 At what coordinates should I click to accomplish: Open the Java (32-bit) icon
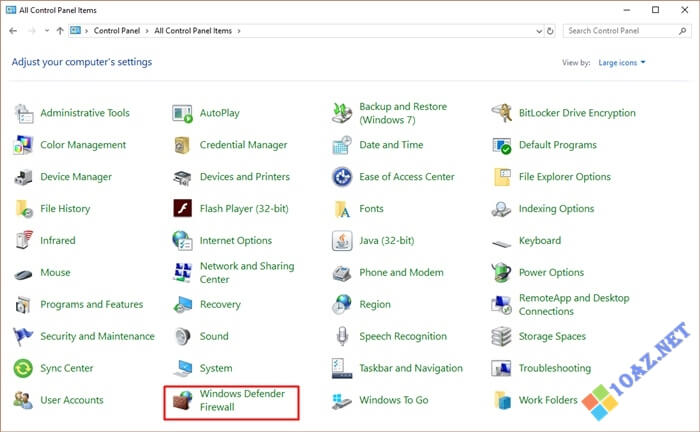(342, 241)
